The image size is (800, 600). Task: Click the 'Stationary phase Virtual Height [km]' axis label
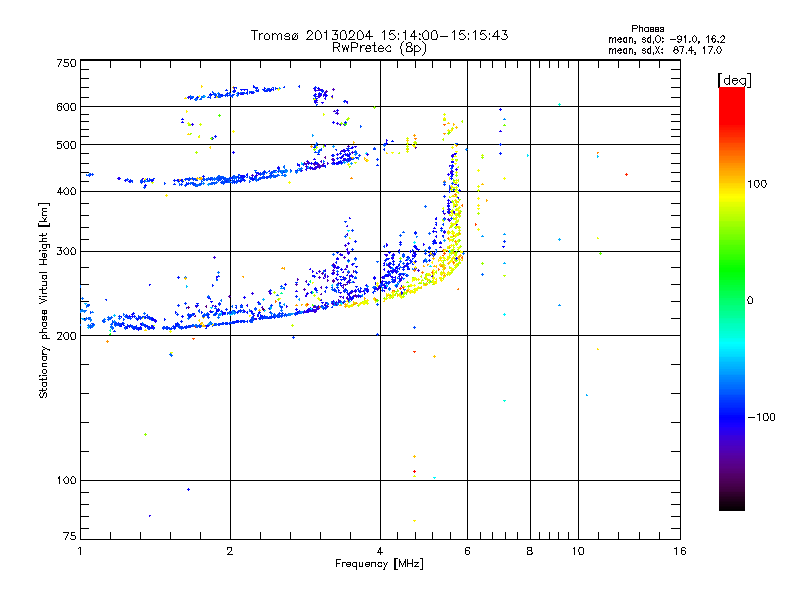[44, 300]
